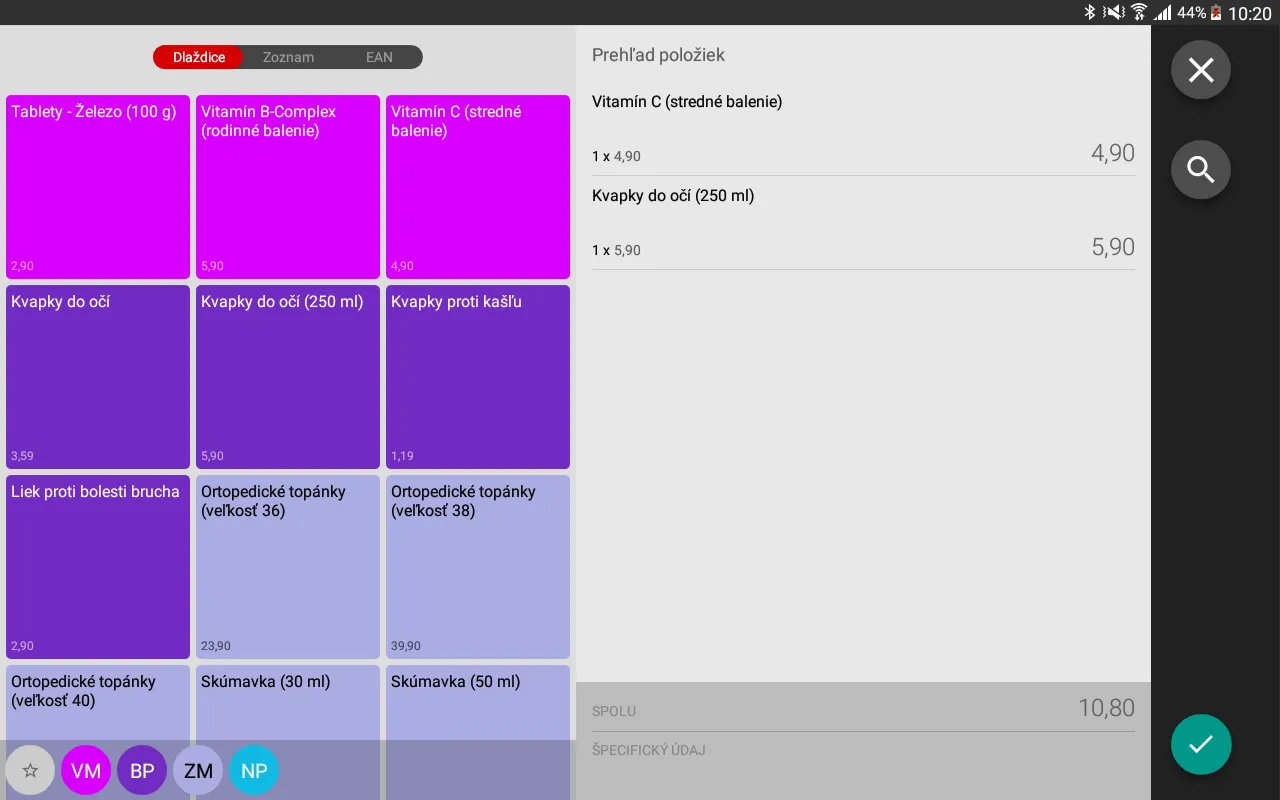Confirm the order with the green checkmark
The height and width of the screenshot is (800, 1280).
pos(1201,744)
